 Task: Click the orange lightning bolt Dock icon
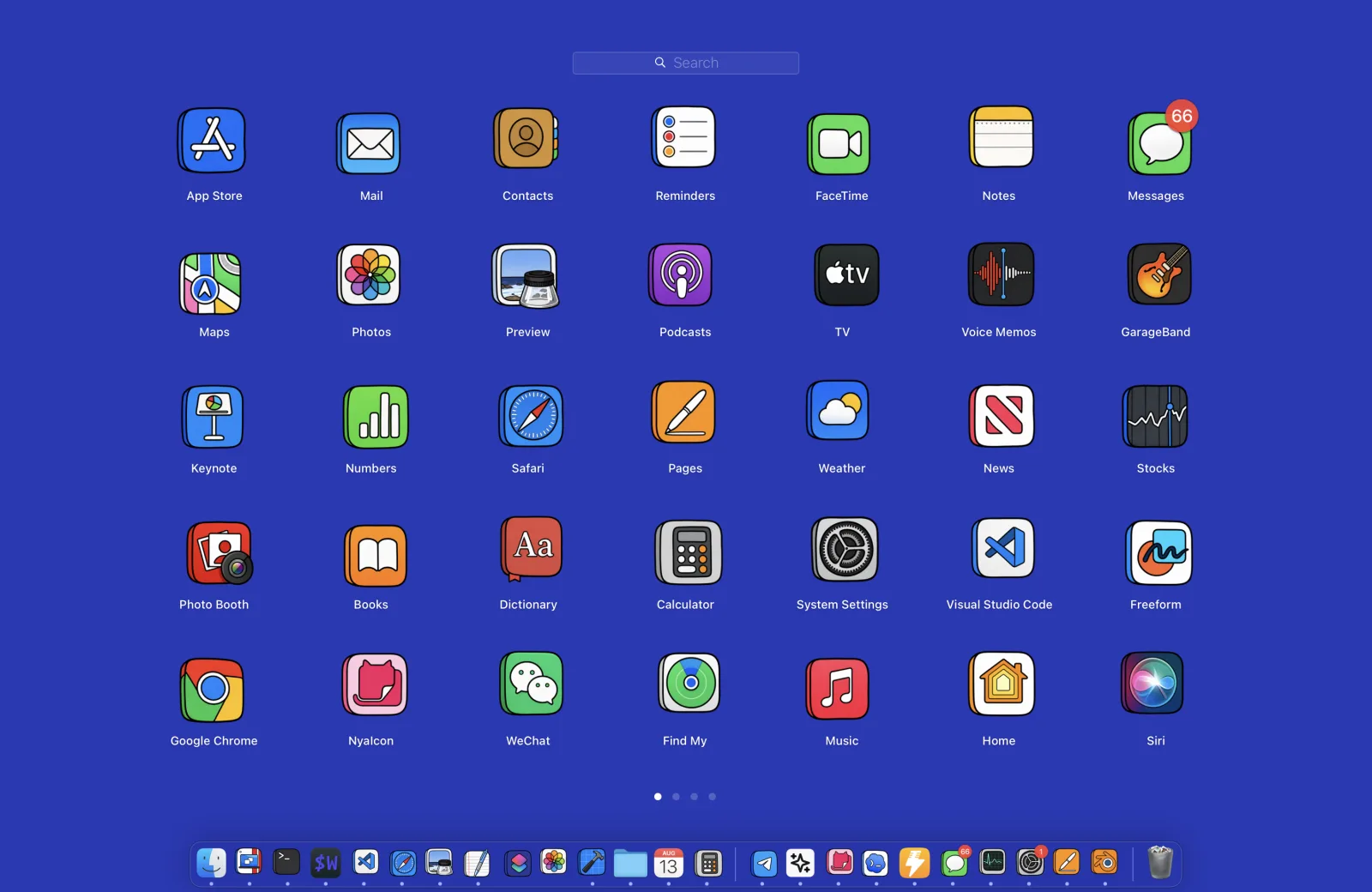(x=914, y=863)
